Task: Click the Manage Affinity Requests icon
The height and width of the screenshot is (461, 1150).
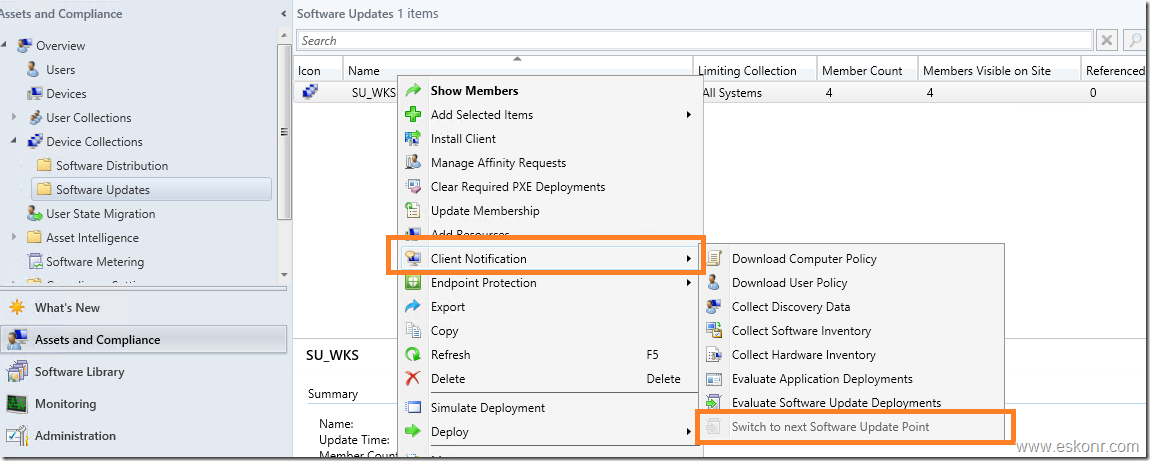Action: click(413, 163)
